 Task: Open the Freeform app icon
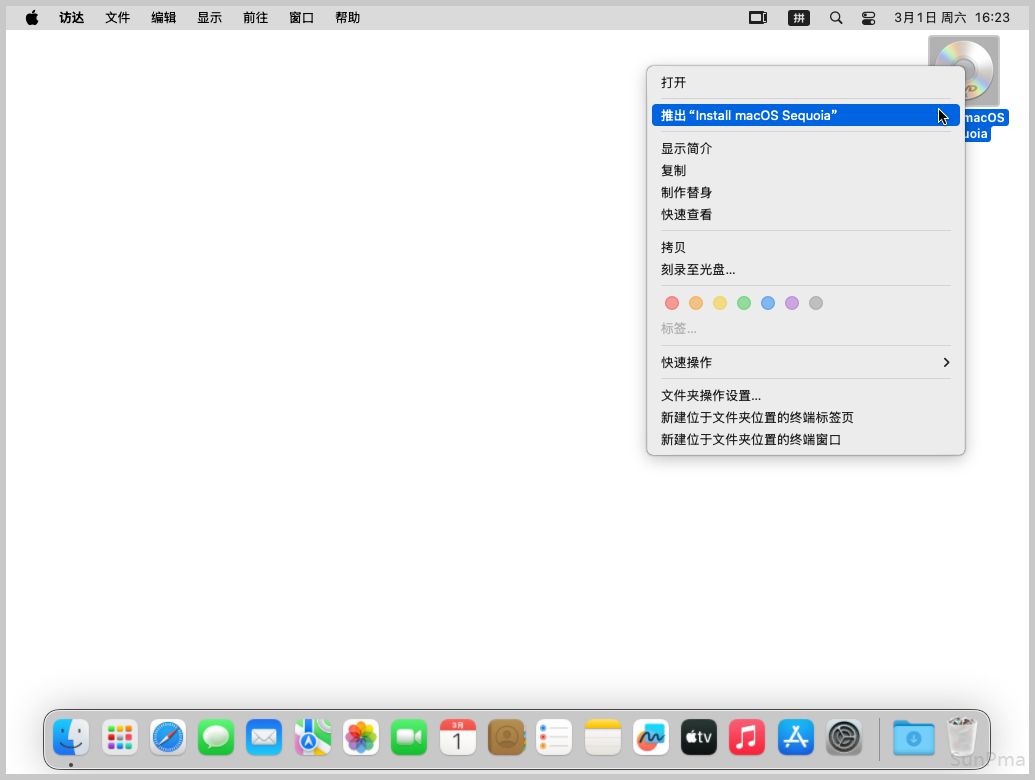tap(651, 738)
